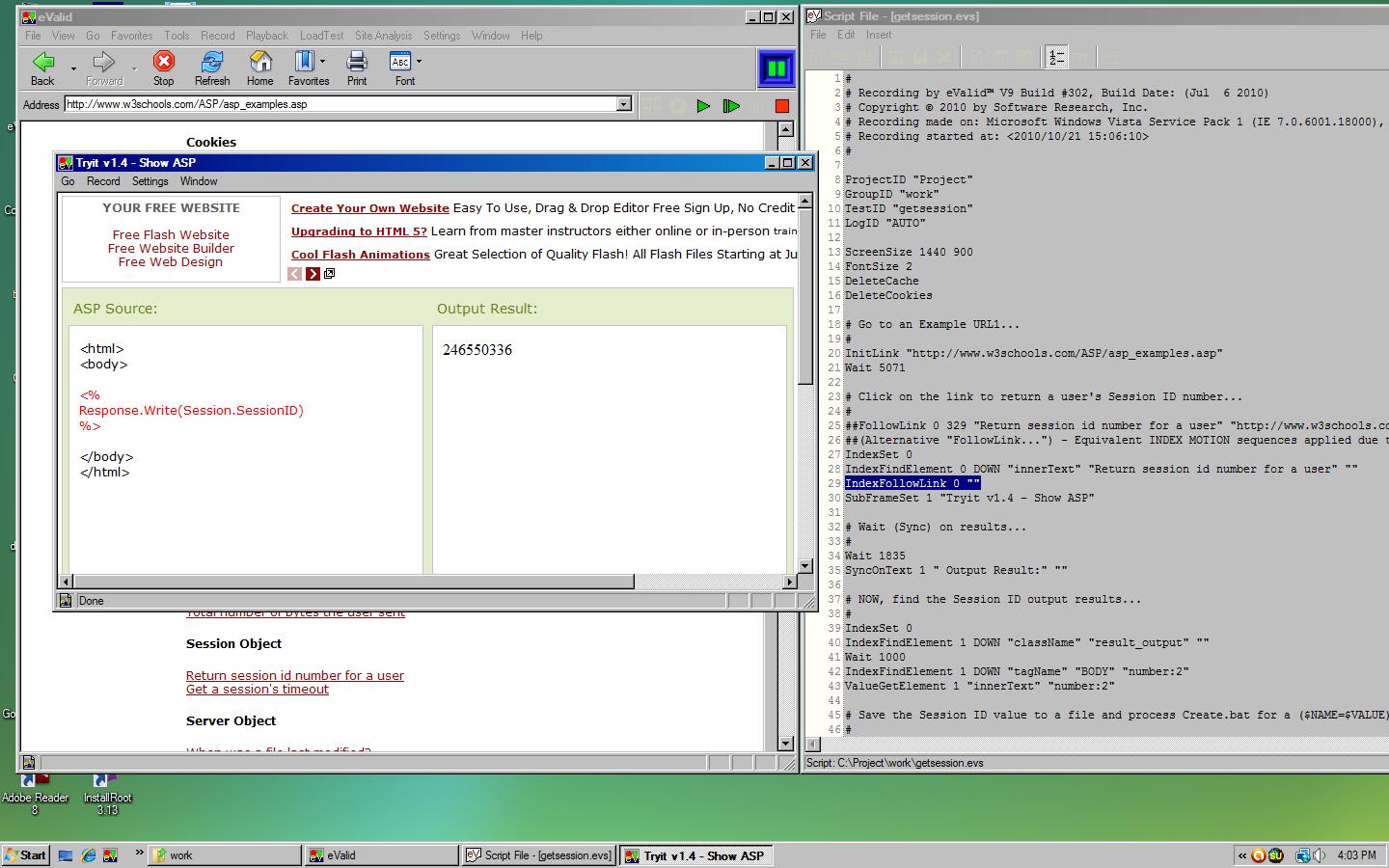Switch to eValid taskbar button
Screen dimensions: 1389x868
[382, 855]
